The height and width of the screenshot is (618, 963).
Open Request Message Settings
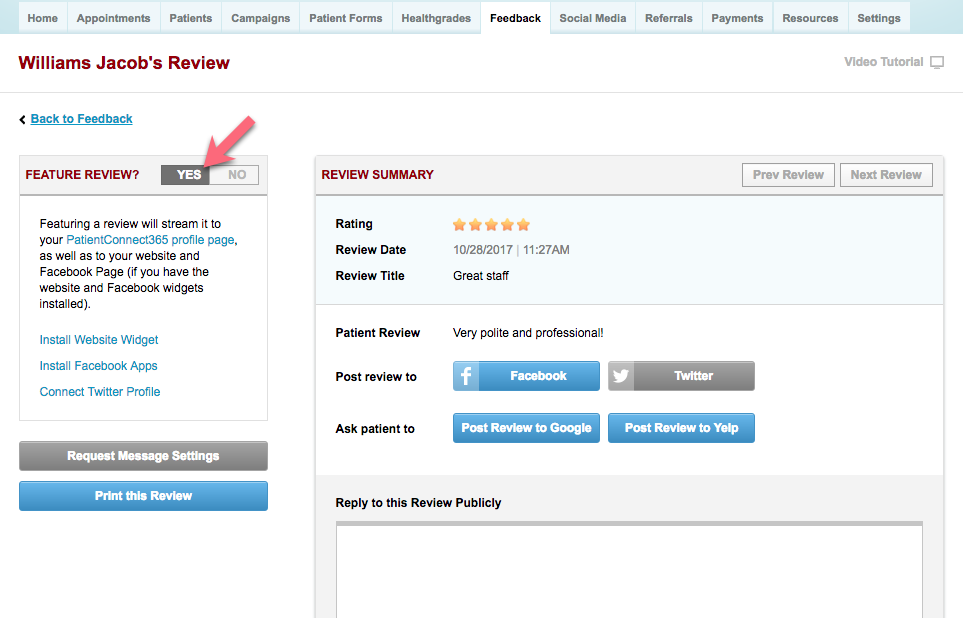click(x=143, y=456)
